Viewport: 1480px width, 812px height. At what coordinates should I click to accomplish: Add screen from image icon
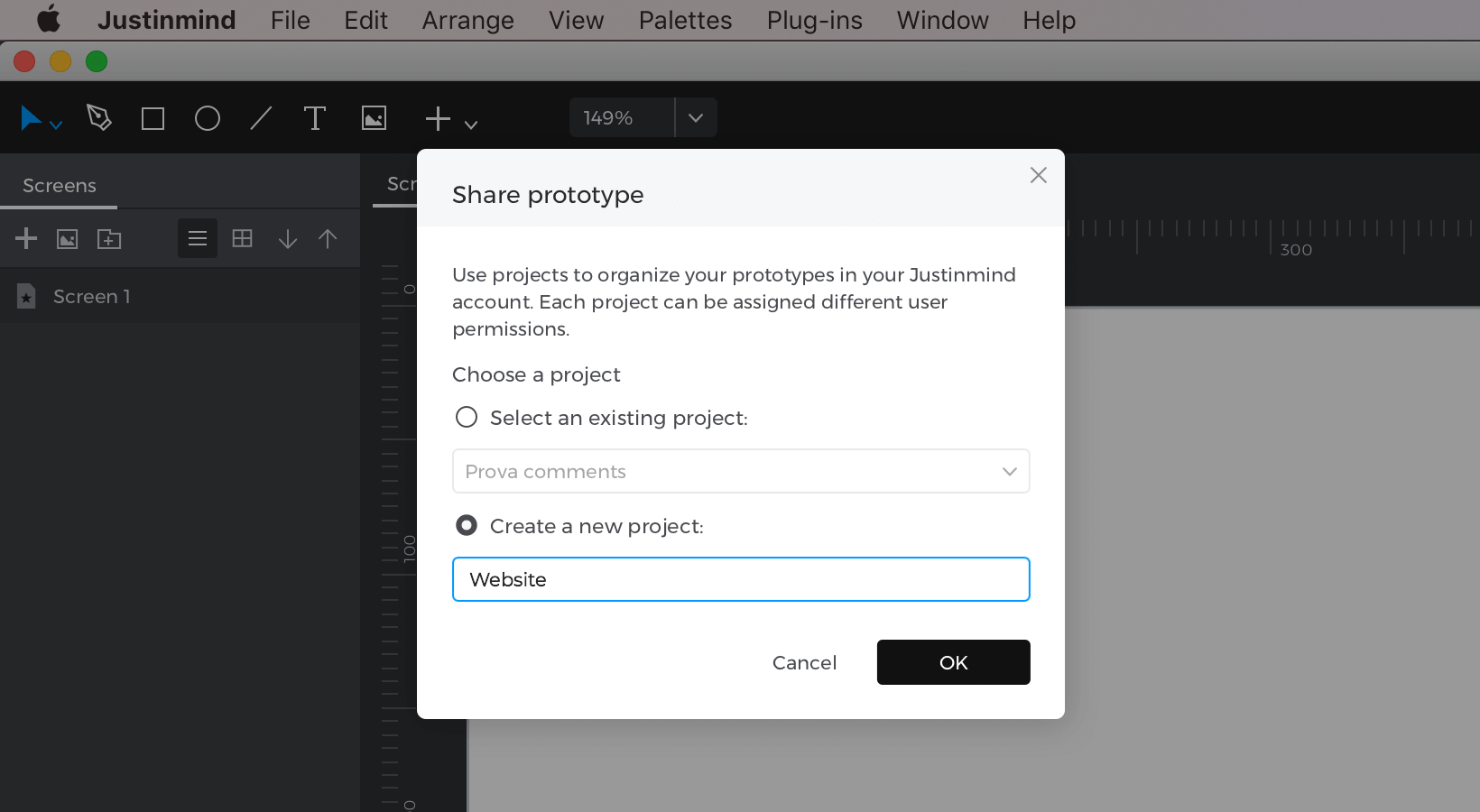(x=68, y=239)
